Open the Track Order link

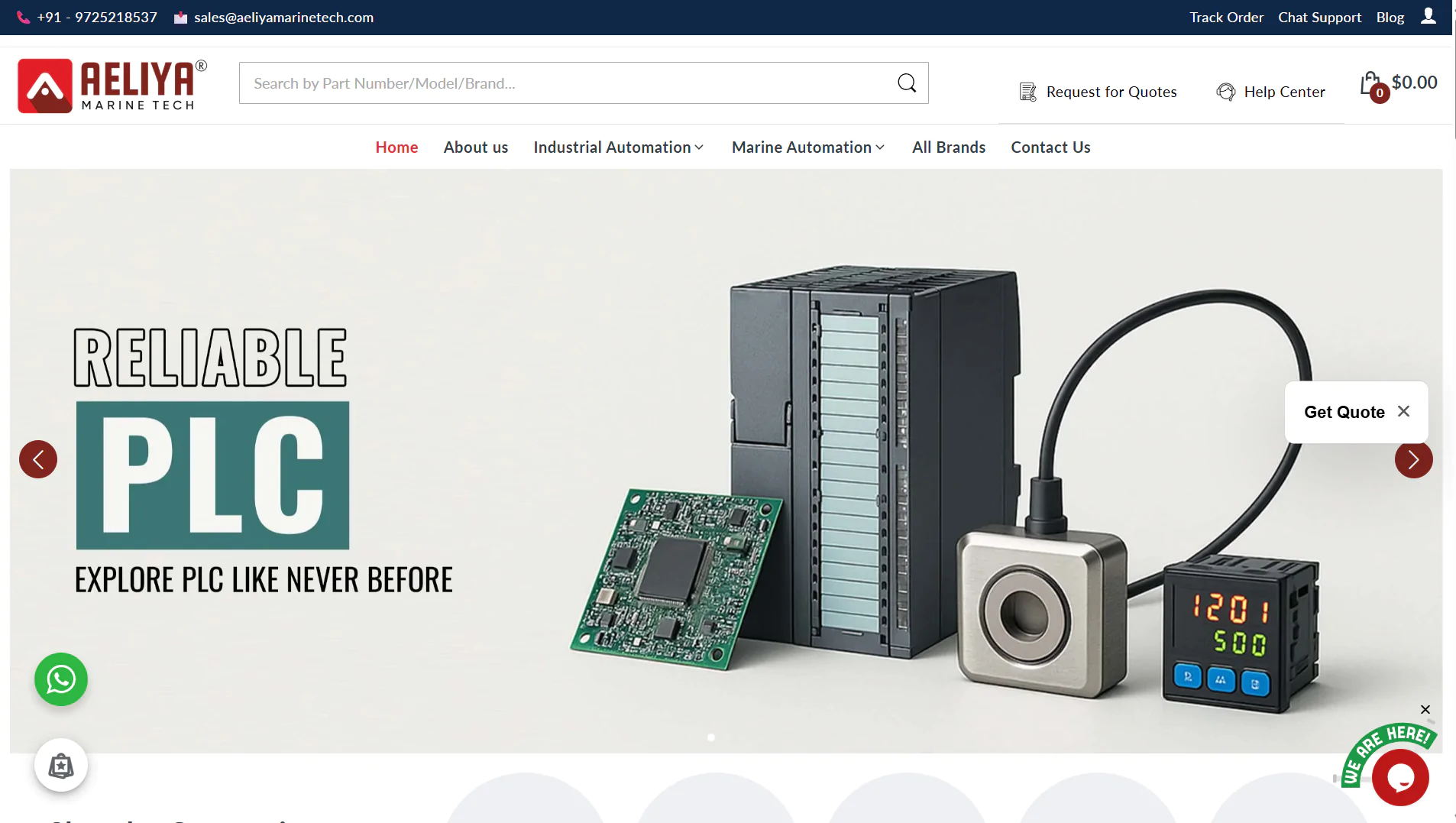point(1225,17)
